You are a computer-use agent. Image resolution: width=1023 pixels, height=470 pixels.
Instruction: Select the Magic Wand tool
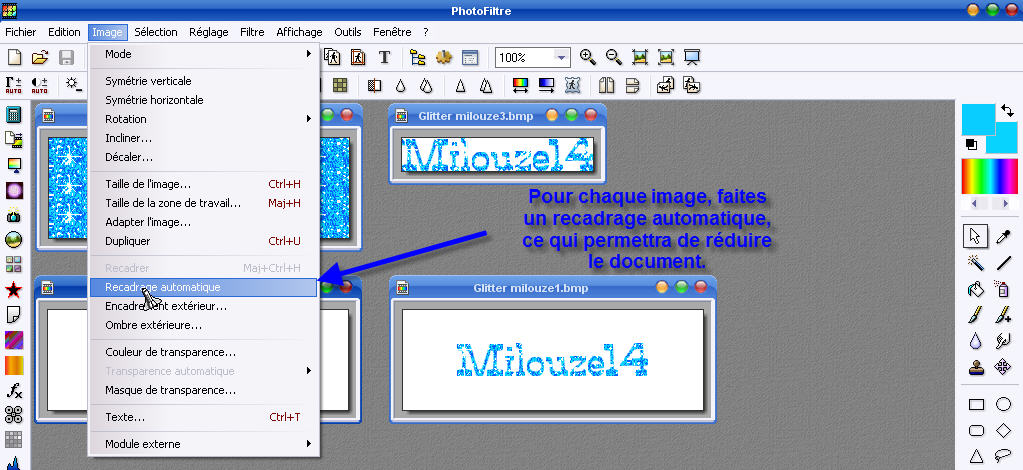pyautogui.click(x=976, y=263)
